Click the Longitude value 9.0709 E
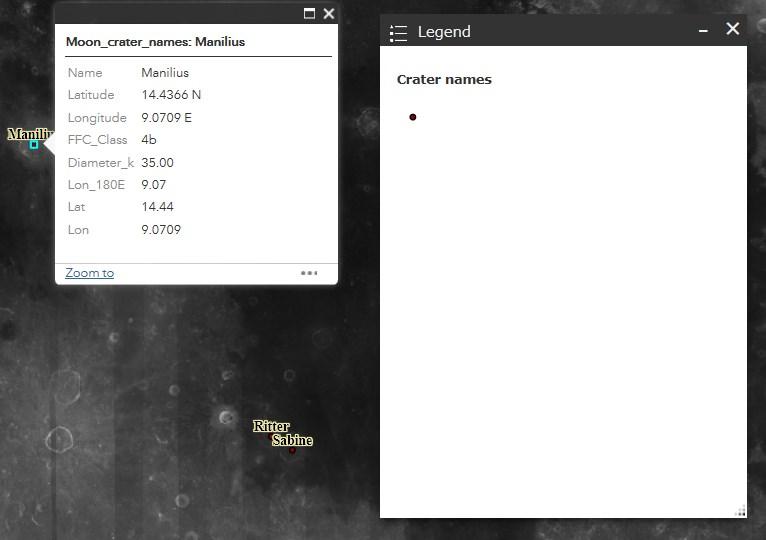766x540 pixels. (167, 118)
